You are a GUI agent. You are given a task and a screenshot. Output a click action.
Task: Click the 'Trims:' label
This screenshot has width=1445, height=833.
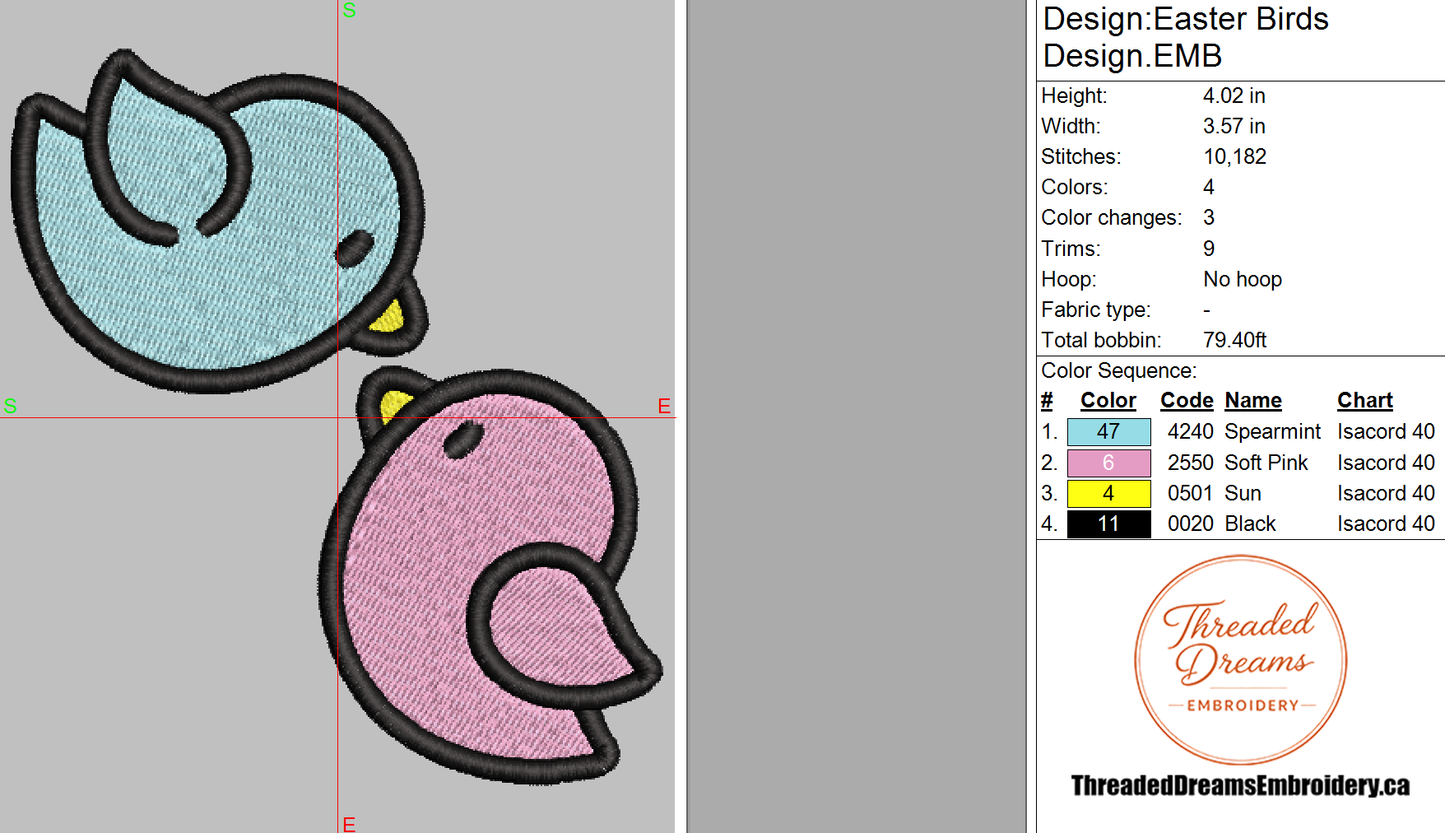(1070, 249)
